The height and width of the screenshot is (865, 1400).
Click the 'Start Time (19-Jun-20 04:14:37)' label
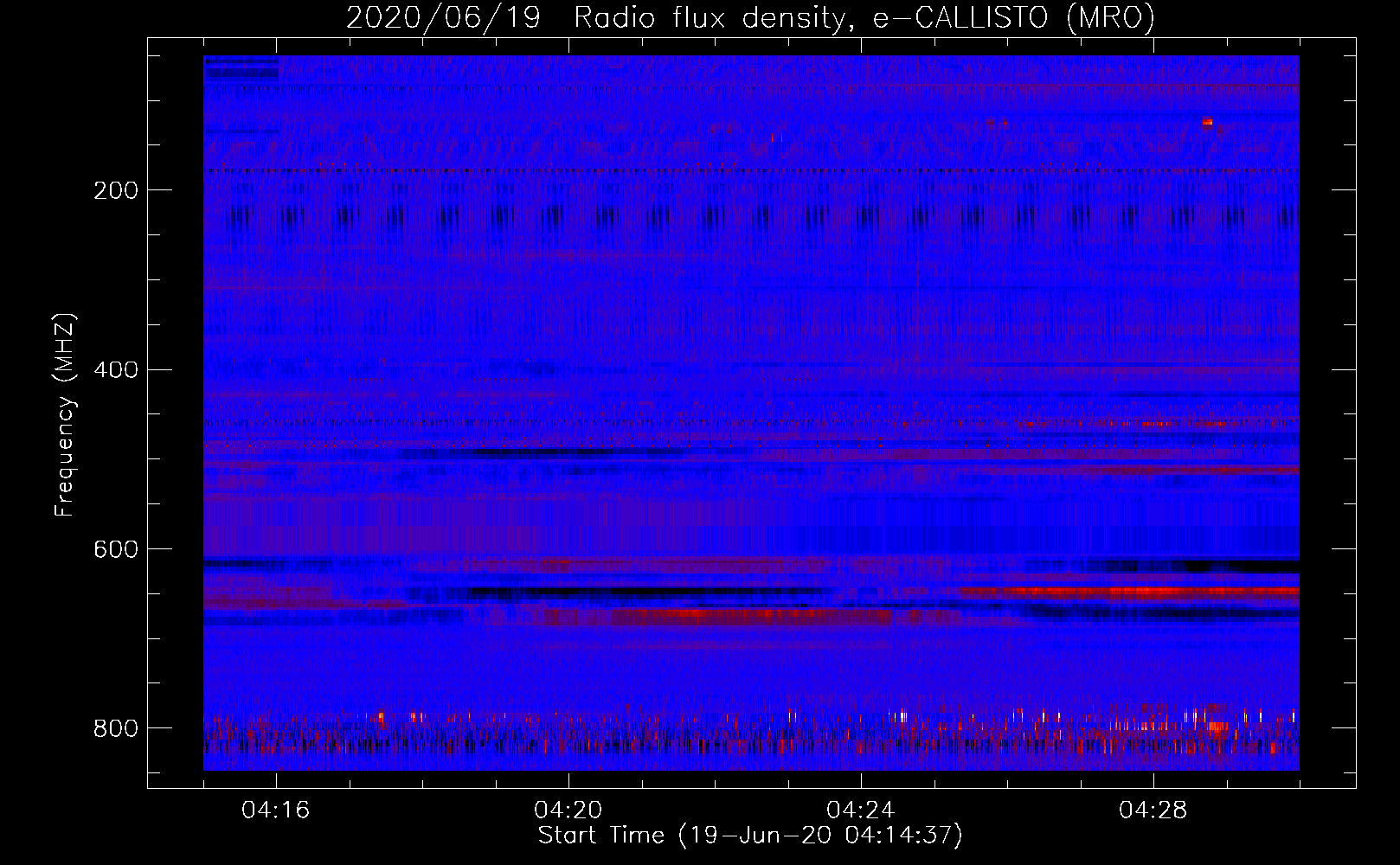pyautogui.click(x=750, y=836)
